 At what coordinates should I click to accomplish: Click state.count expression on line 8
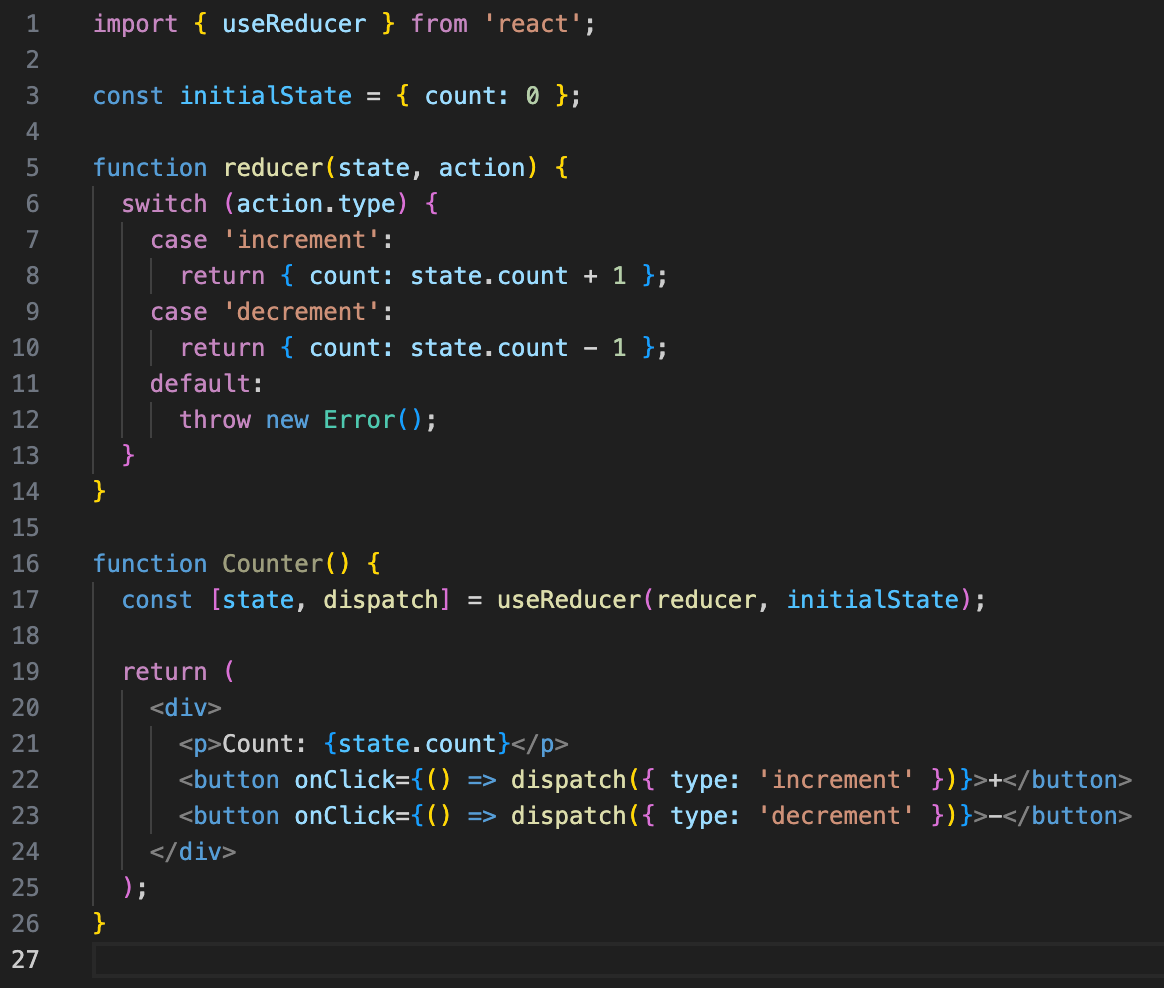[489, 275]
